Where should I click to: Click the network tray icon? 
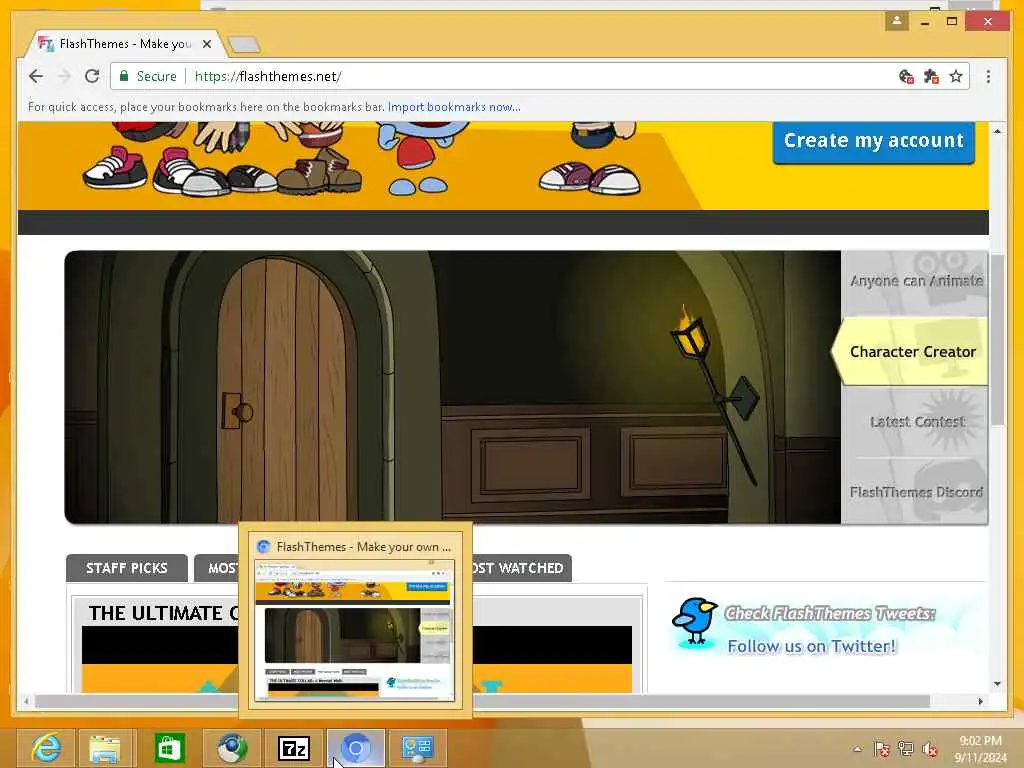(x=906, y=749)
